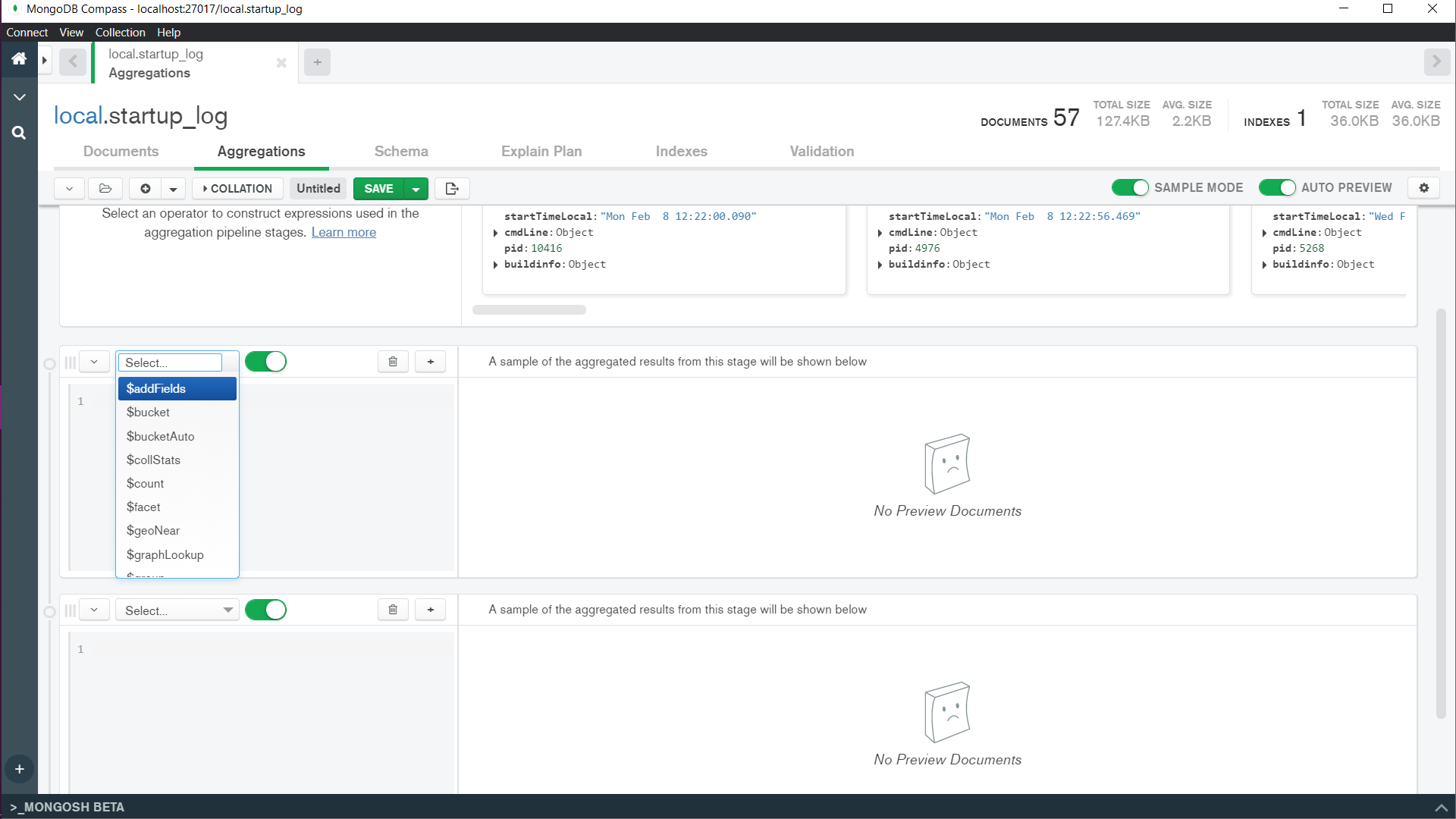Click the sidebar plus create button
The image size is (1456, 819).
point(20,769)
